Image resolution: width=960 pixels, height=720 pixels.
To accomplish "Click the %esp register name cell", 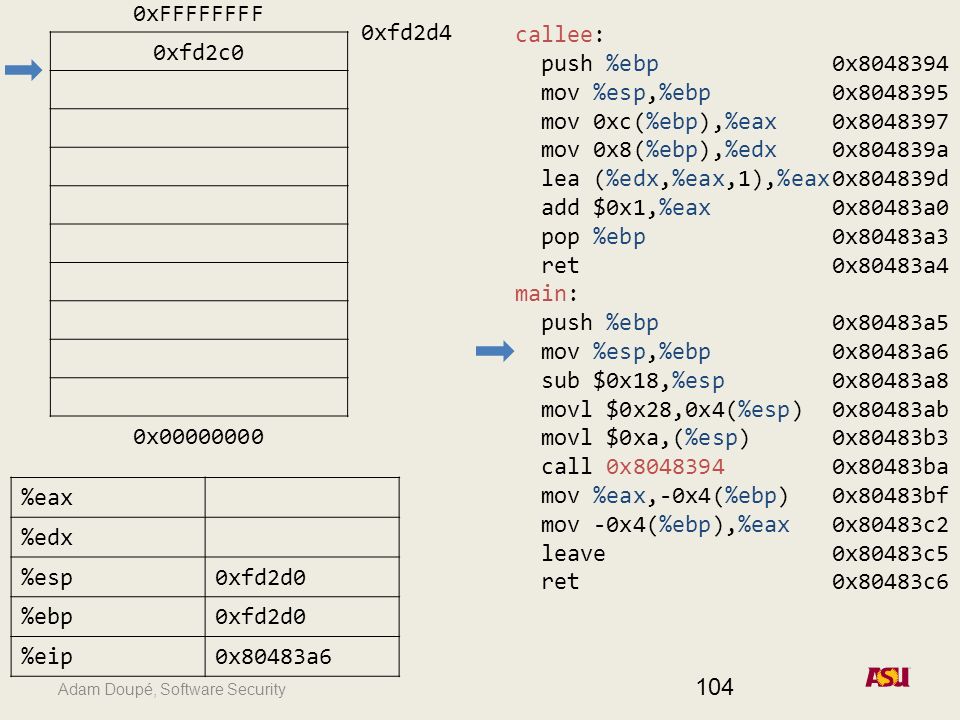I will click(x=108, y=577).
